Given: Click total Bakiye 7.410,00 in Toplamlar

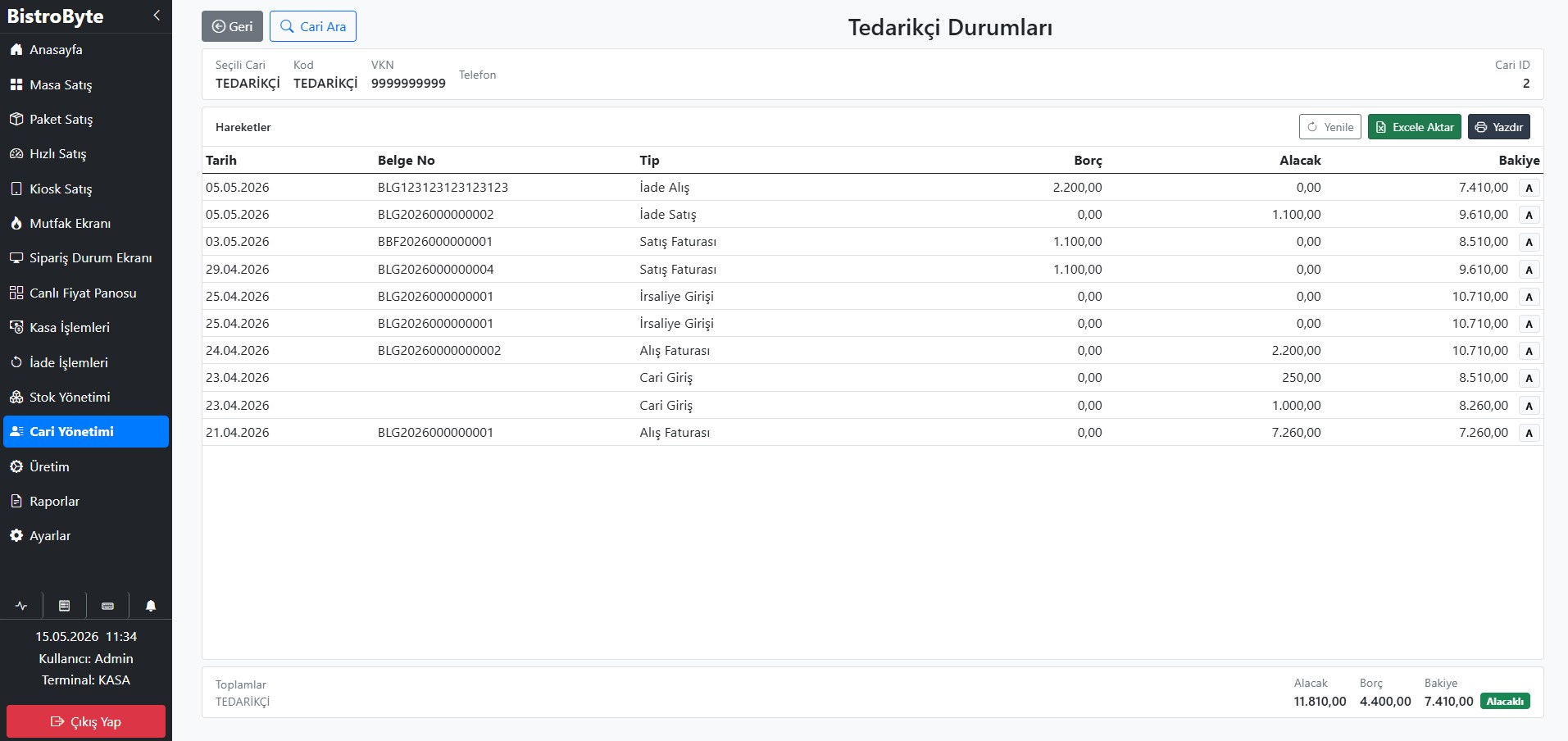Looking at the screenshot, I should point(1449,702).
